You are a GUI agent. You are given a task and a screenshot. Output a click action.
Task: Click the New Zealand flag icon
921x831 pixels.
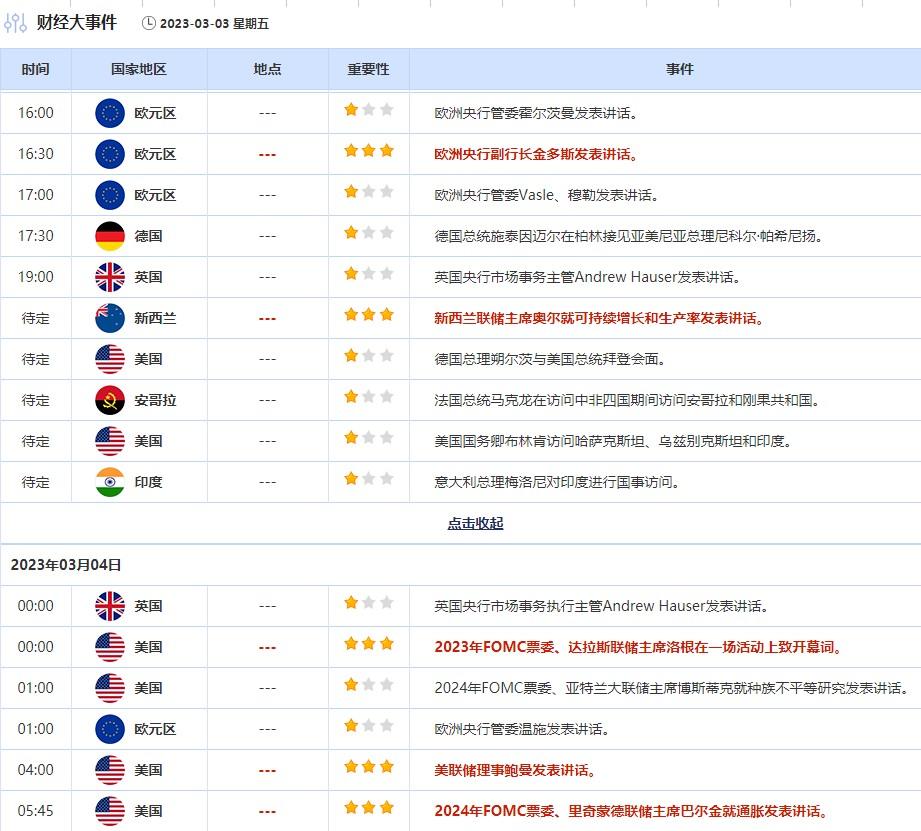click(110, 318)
